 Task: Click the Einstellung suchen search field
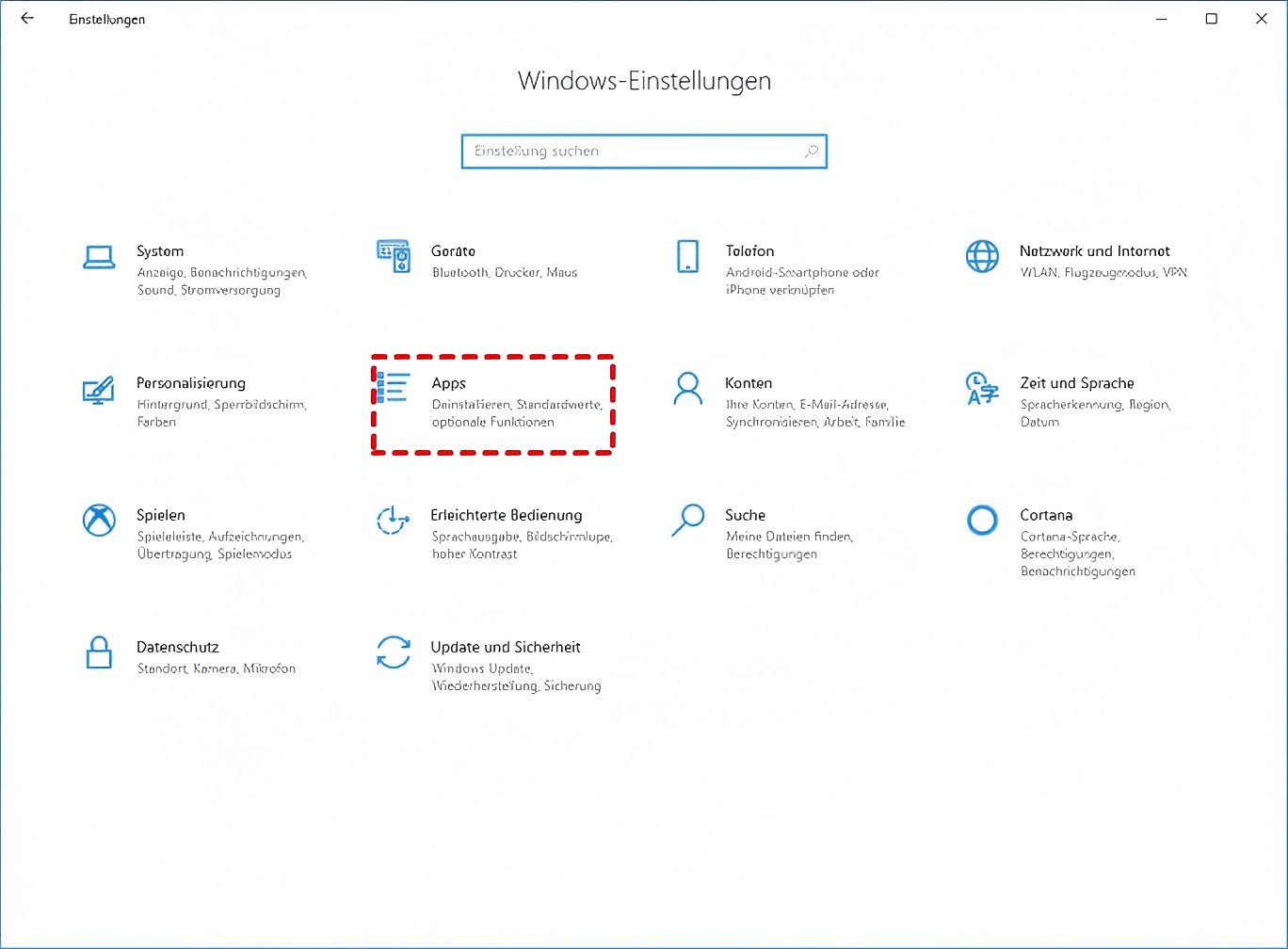pyautogui.click(x=631, y=152)
